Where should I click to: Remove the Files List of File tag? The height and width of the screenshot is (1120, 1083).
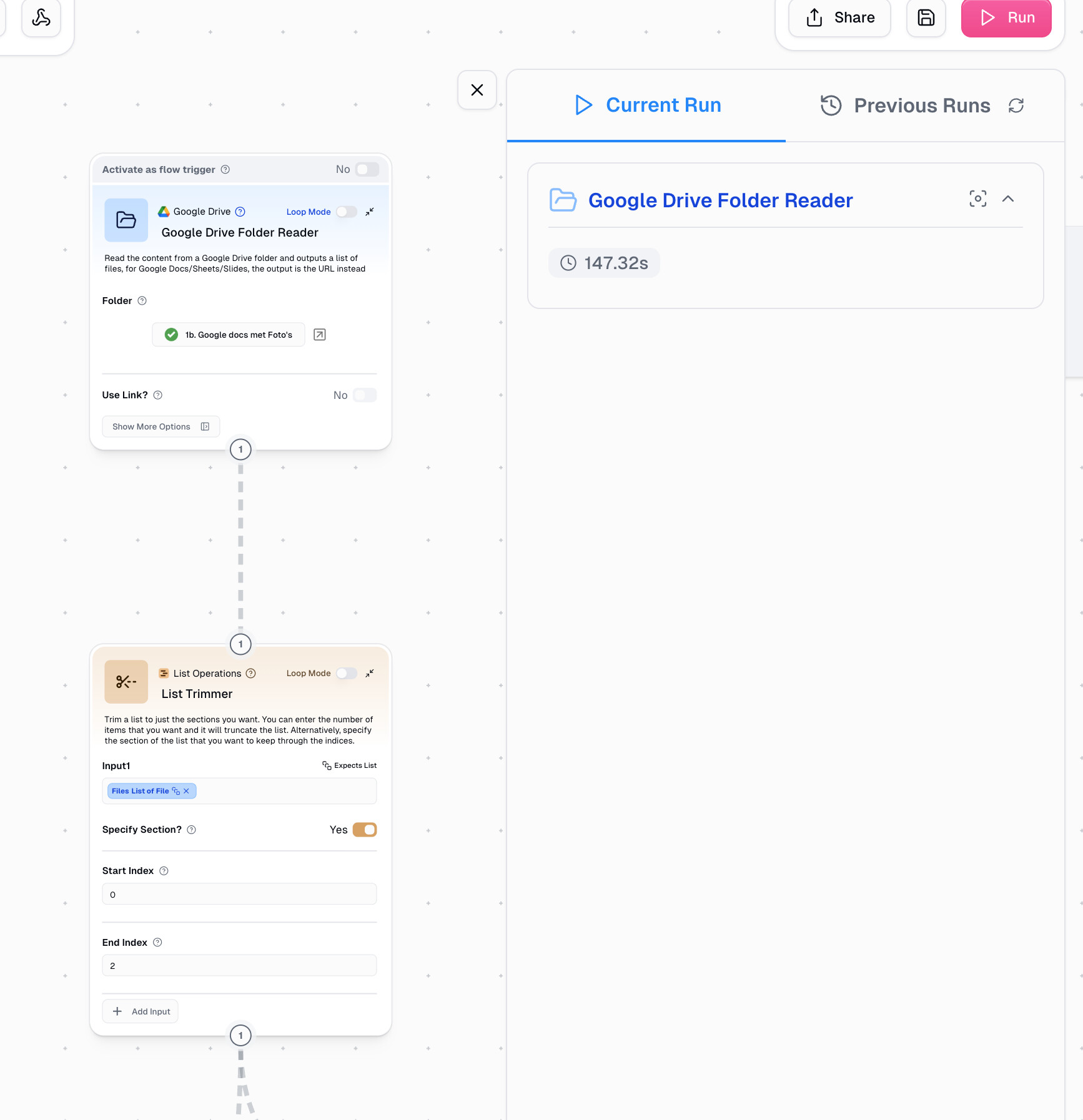click(186, 791)
